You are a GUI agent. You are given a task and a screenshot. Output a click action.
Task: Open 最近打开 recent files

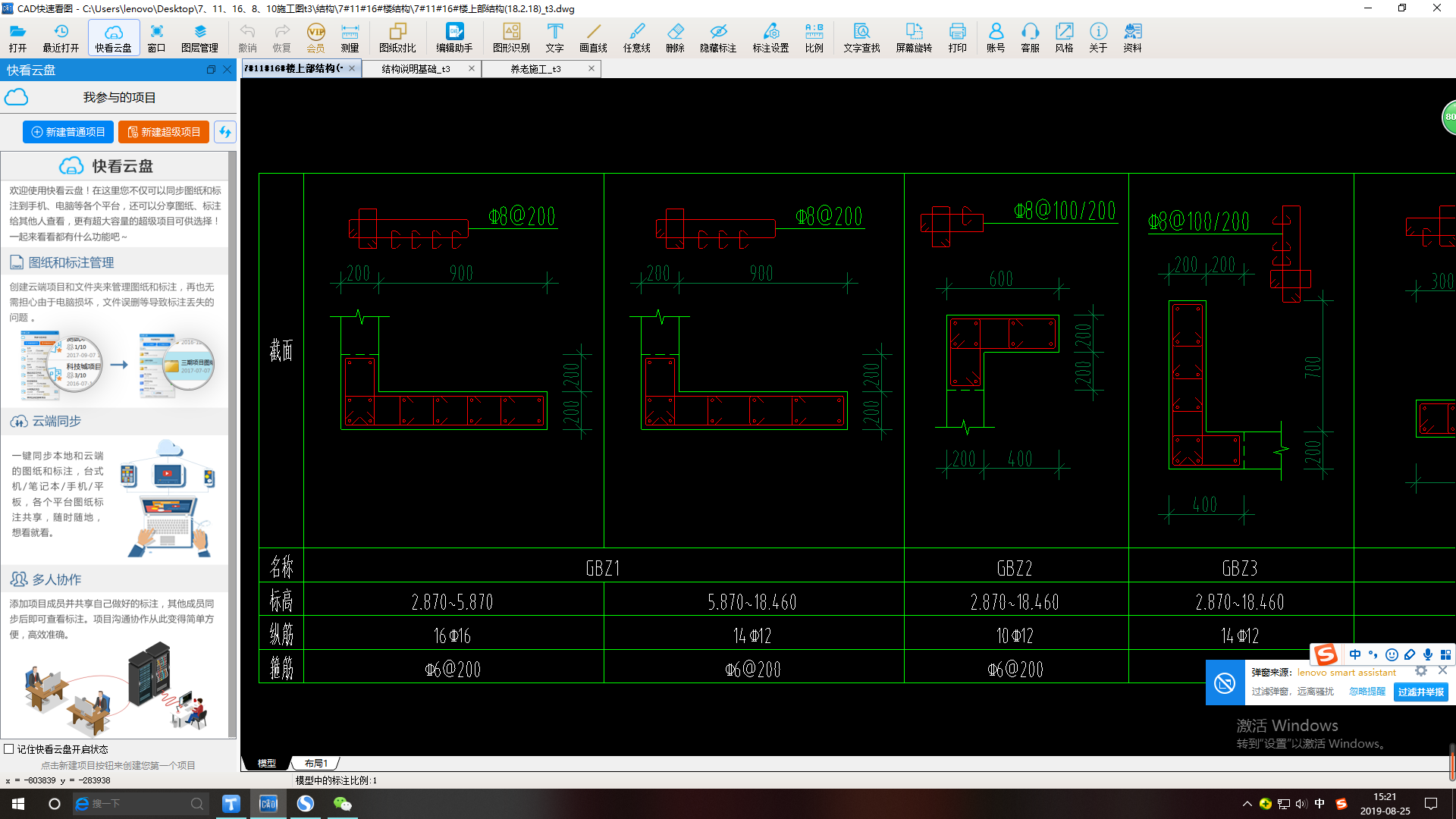click(x=61, y=37)
